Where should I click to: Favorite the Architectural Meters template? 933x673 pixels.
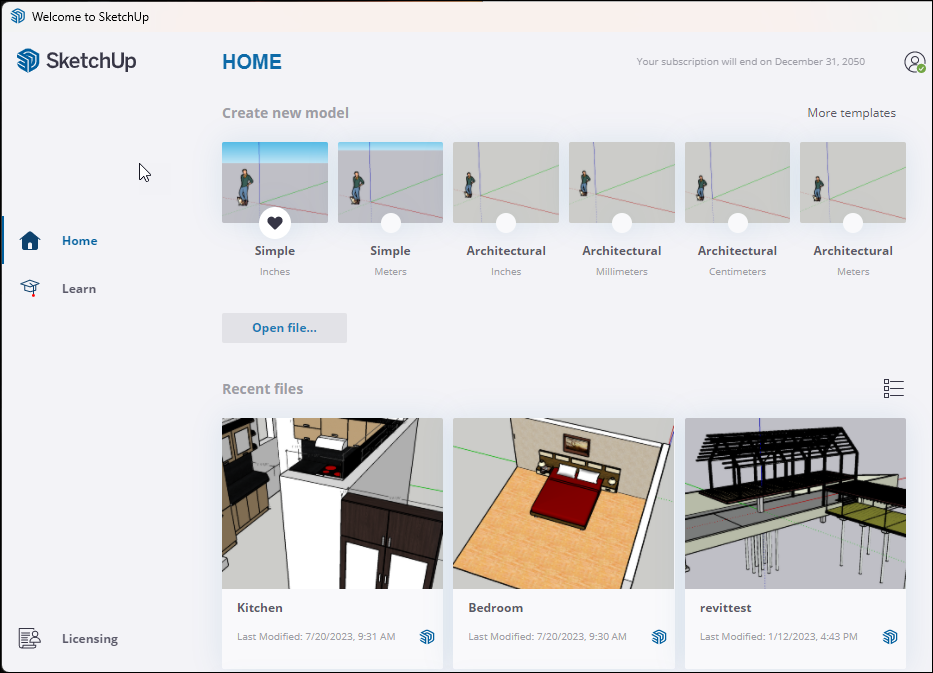tap(853, 223)
